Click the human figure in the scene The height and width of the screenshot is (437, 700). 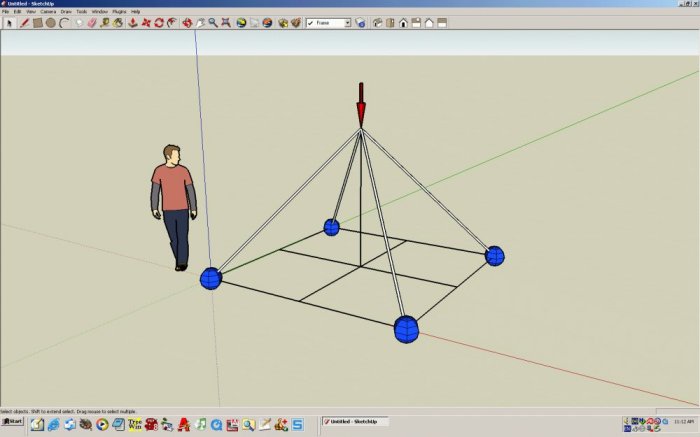click(x=174, y=205)
